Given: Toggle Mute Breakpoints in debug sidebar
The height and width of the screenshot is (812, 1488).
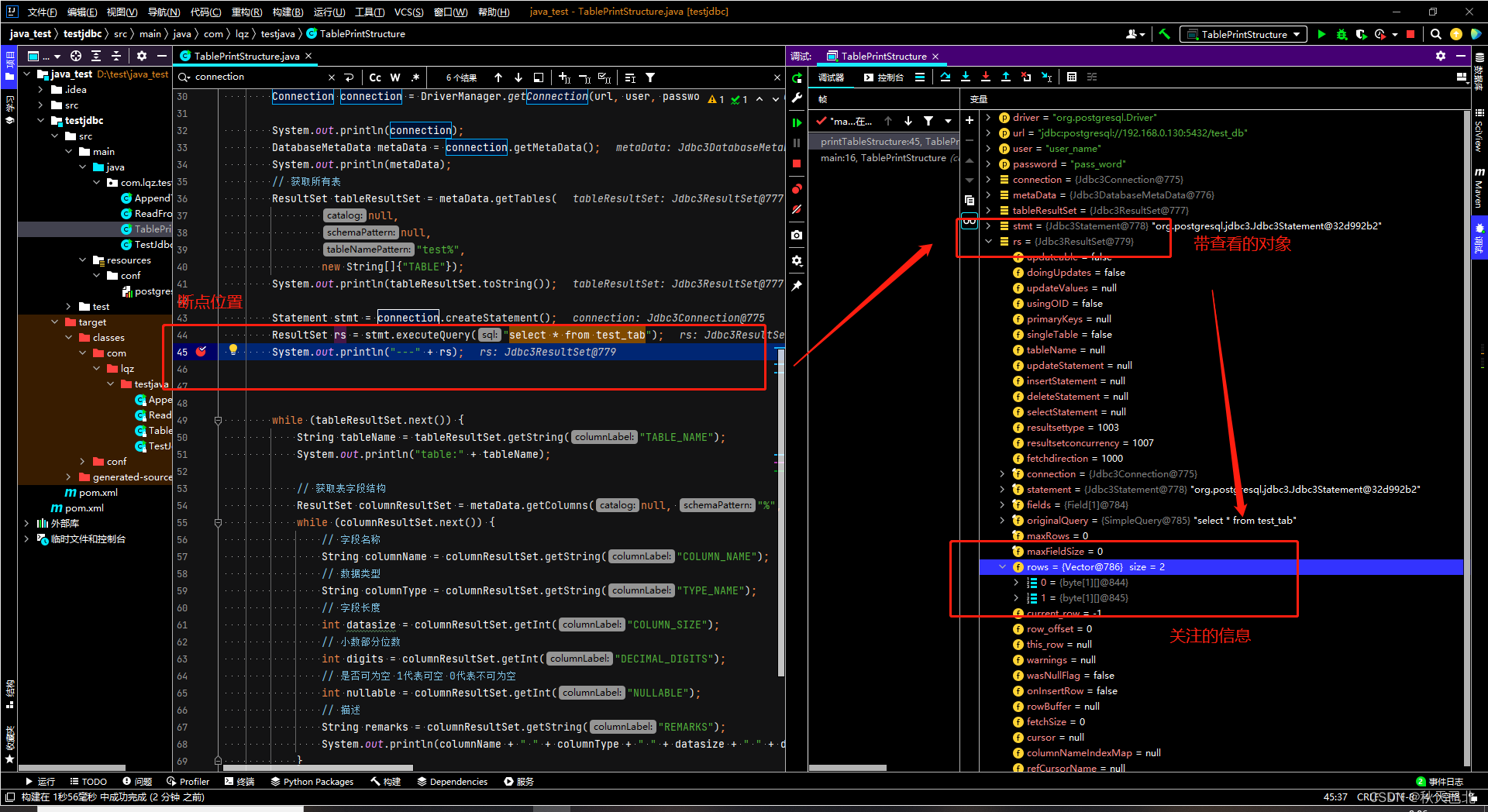Looking at the screenshot, I should pos(797,210).
